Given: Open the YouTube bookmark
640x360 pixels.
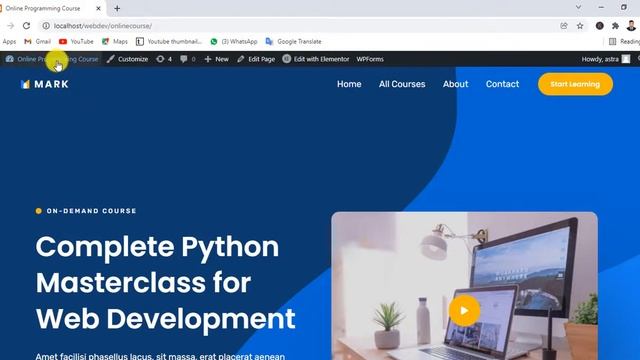Looking at the screenshot, I should [x=76, y=42].
